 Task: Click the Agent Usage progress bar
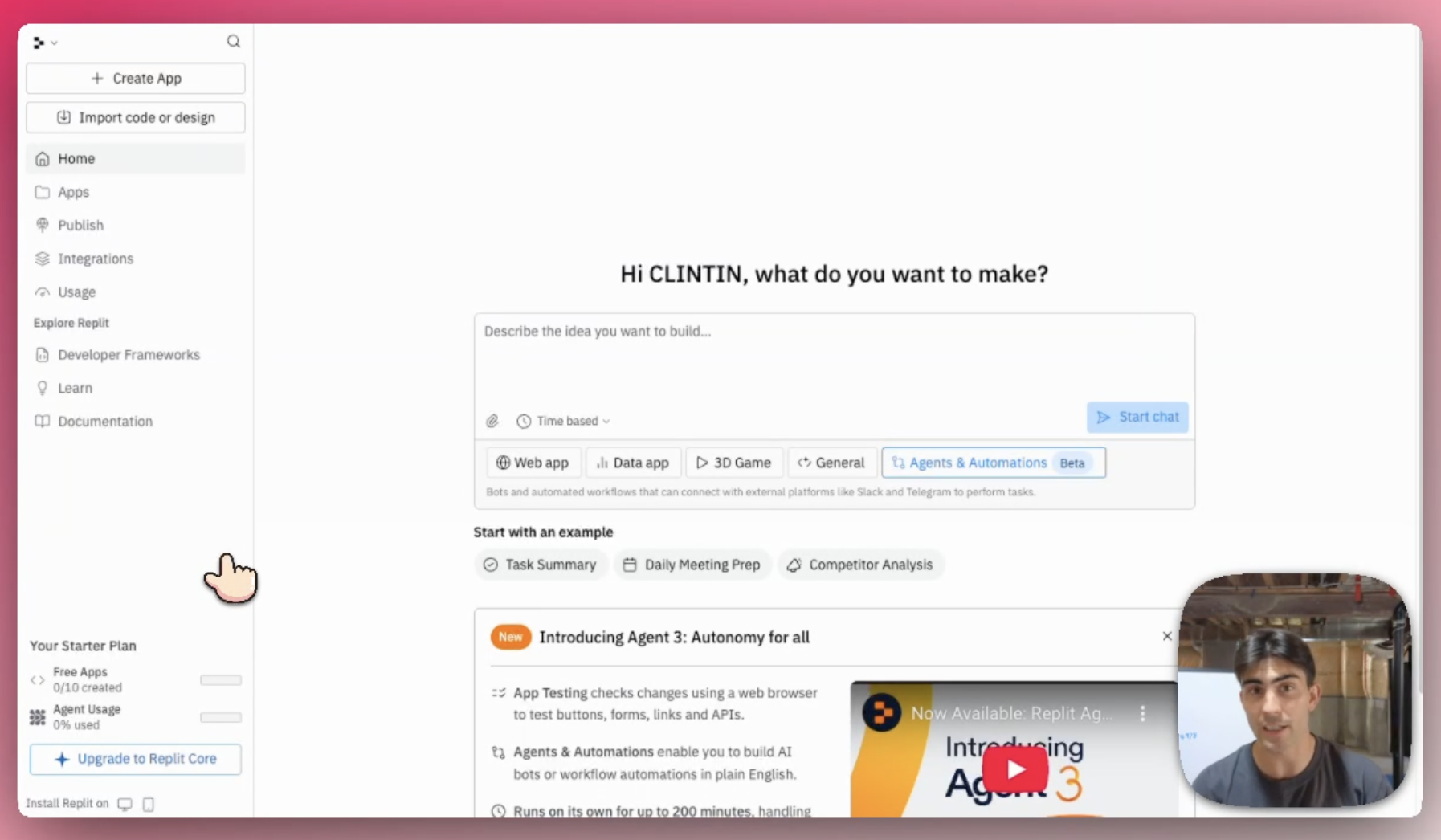point(221,717)
